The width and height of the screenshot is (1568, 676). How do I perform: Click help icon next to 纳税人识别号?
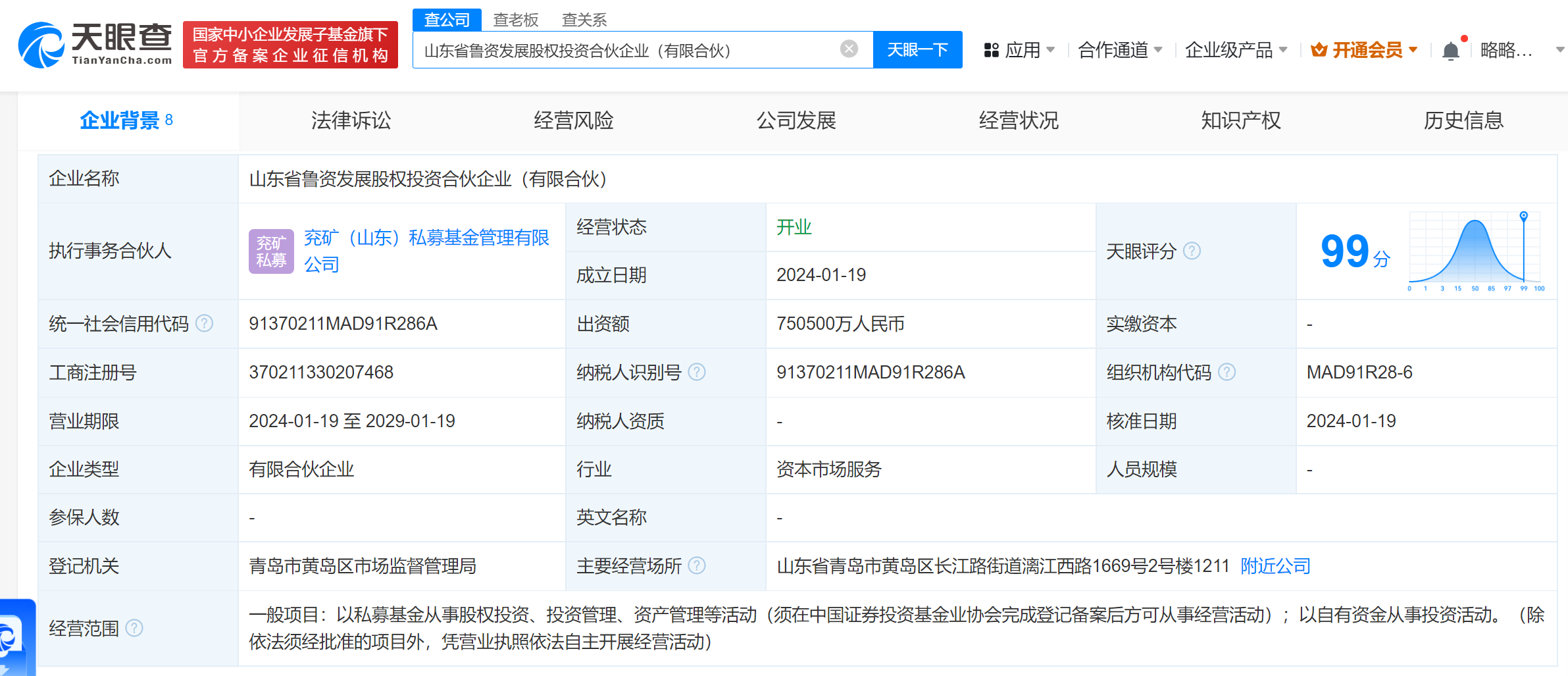click(696, 372)
